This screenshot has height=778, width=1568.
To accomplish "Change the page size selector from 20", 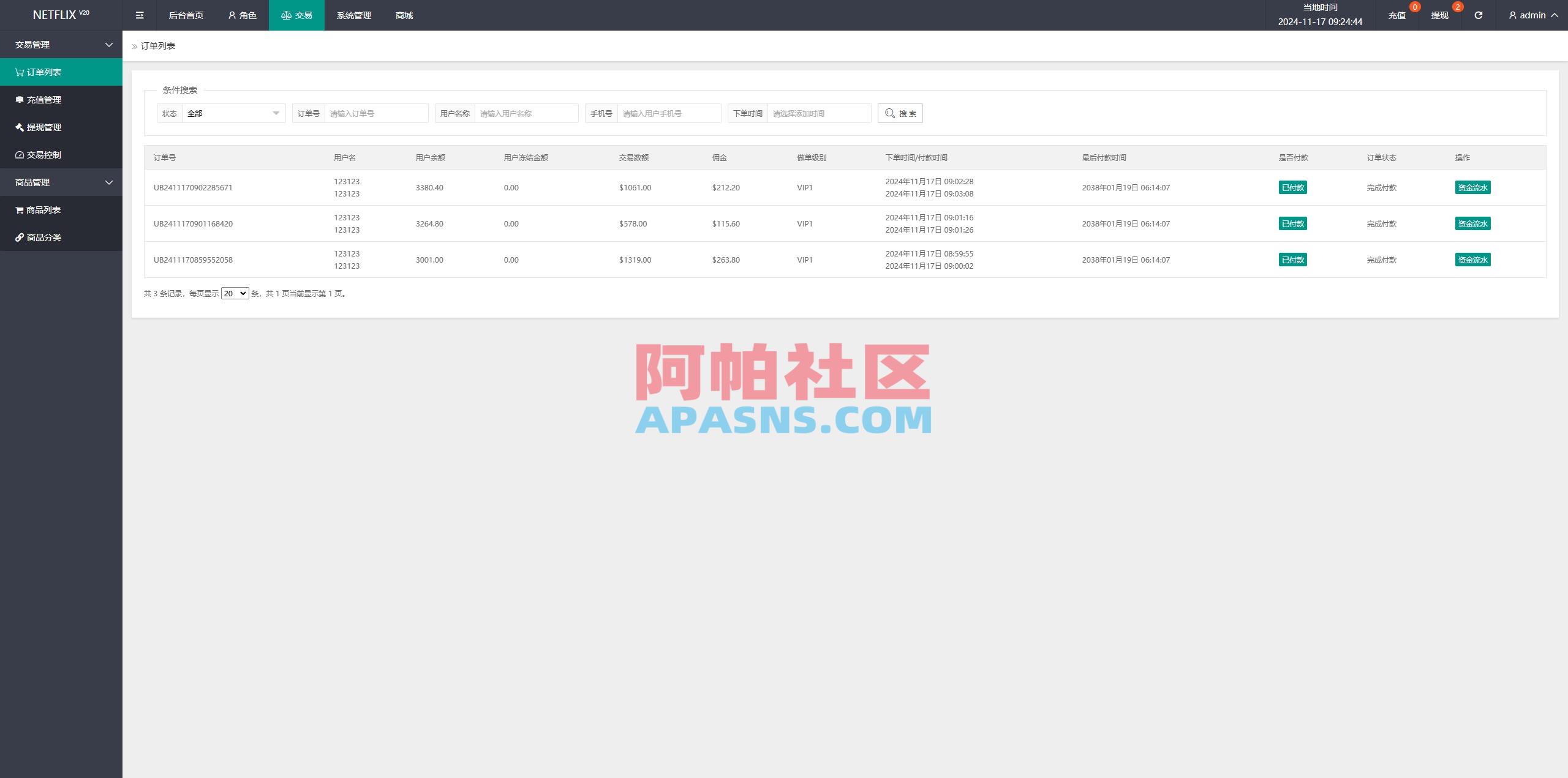I will 235,293.
